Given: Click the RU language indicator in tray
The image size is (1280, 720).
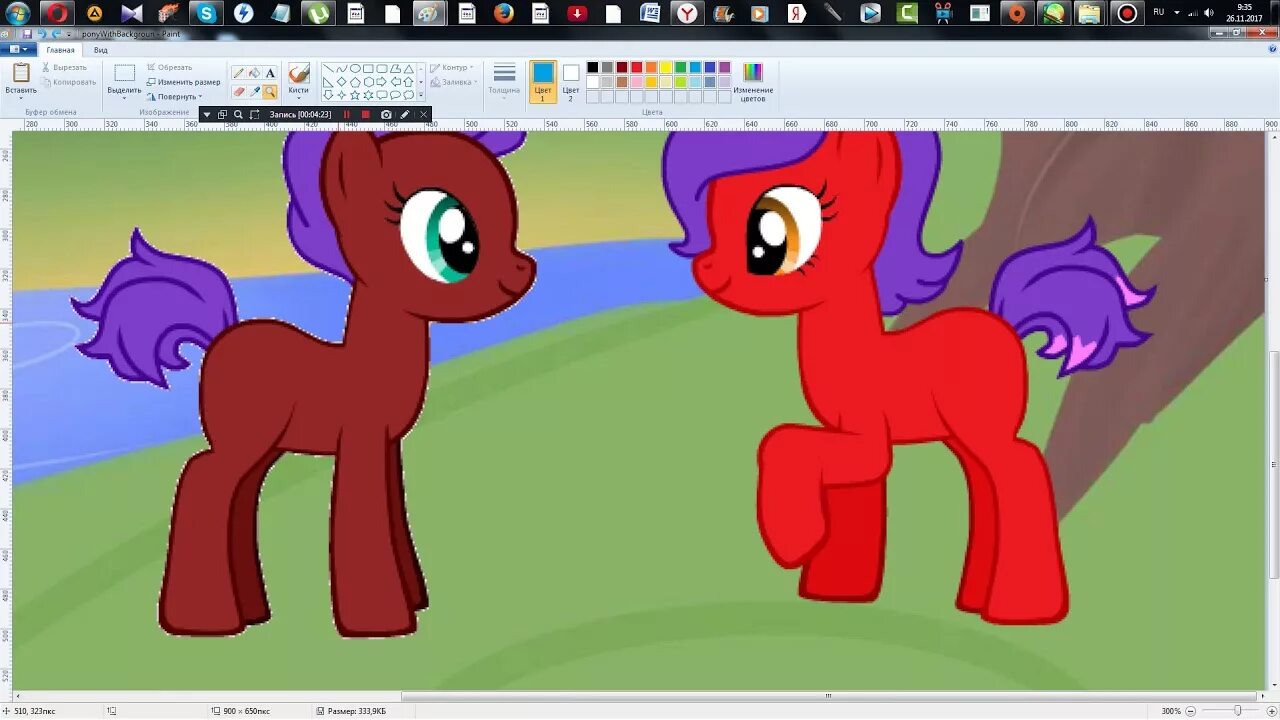Looking at the screenshot, I should (1159, 12).
